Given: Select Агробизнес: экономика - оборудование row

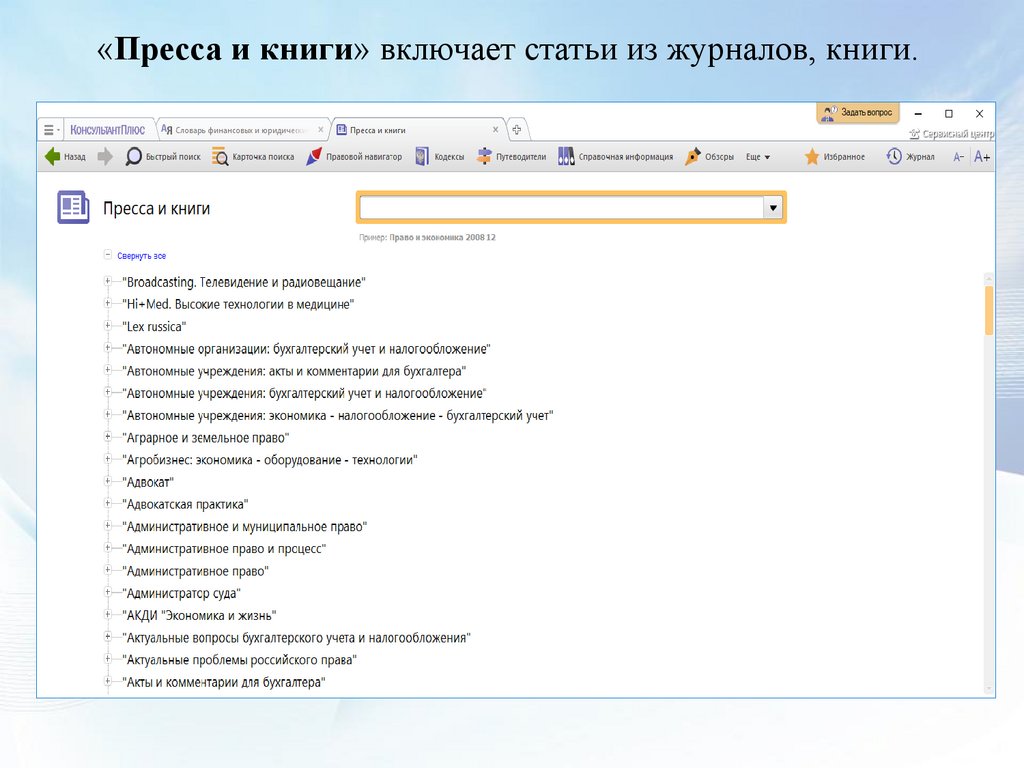Looking at the screenshot, I should pyautogui.click(x=270, y=460).
